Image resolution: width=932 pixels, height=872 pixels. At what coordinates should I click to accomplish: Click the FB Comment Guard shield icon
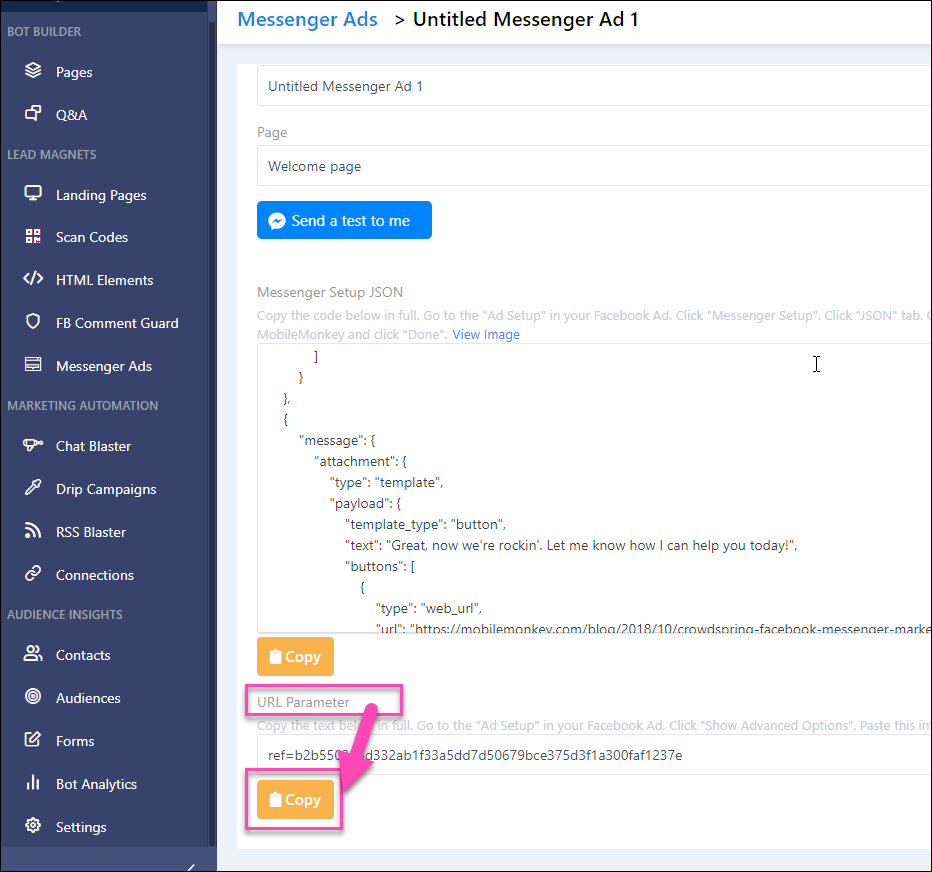[33, 322]
